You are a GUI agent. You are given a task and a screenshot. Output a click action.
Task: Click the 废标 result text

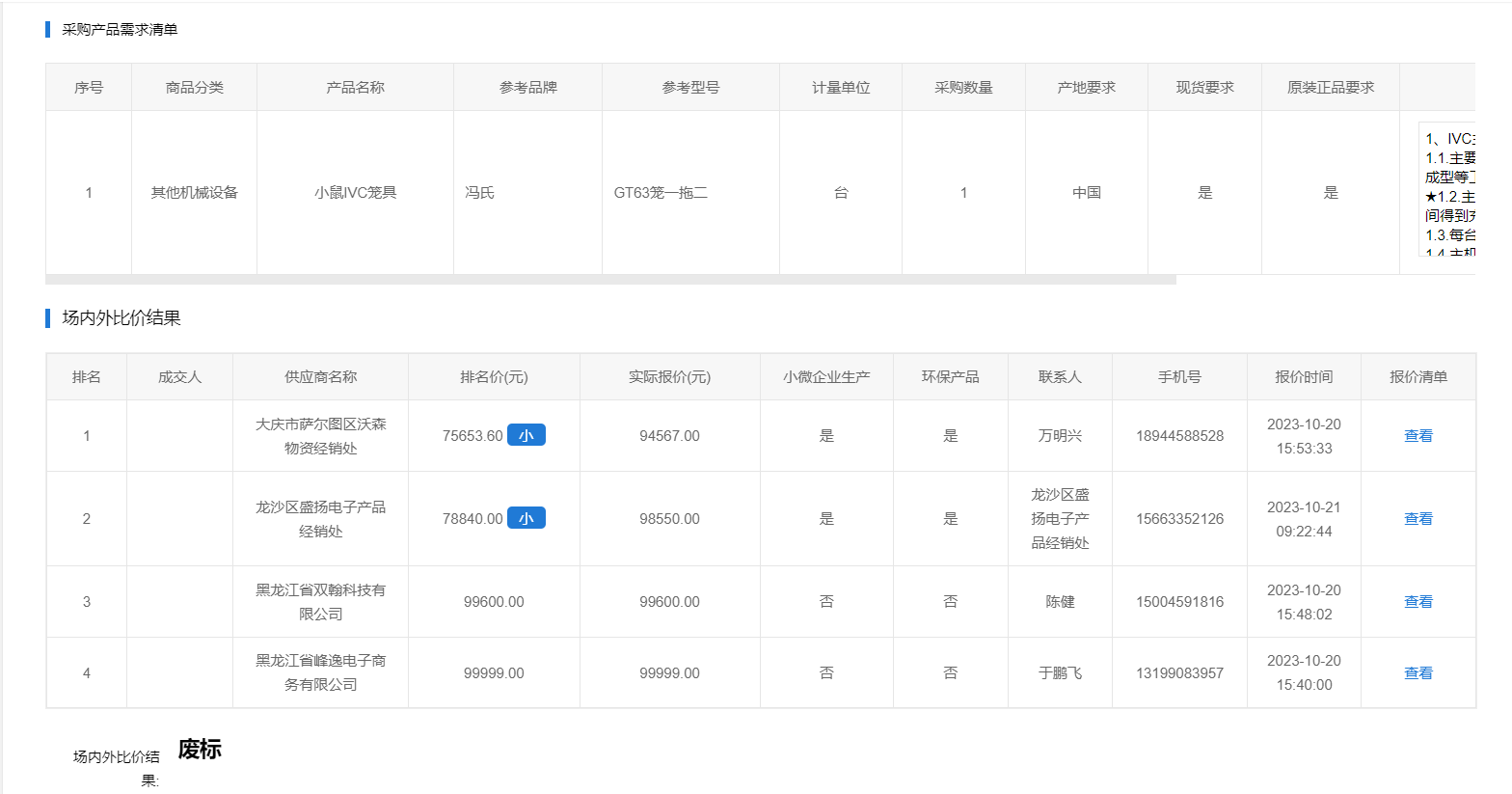click(200, 750)
